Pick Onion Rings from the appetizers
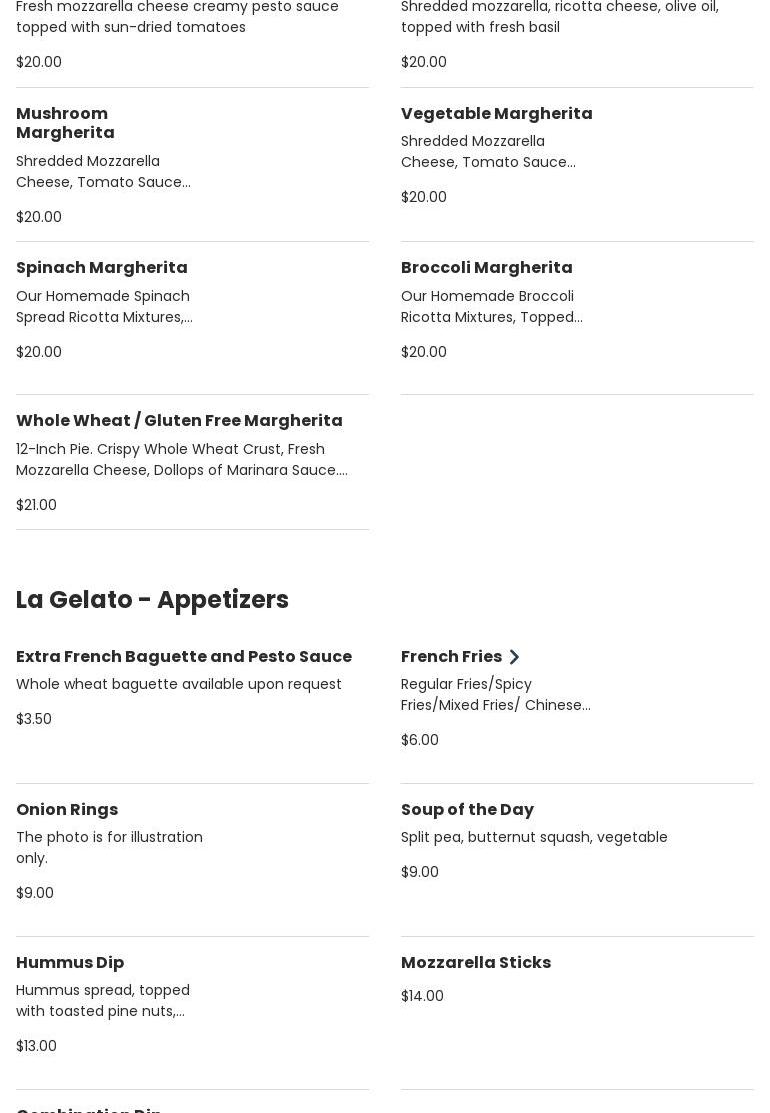This screenshot has width=770, height=1113. point(67,810)
